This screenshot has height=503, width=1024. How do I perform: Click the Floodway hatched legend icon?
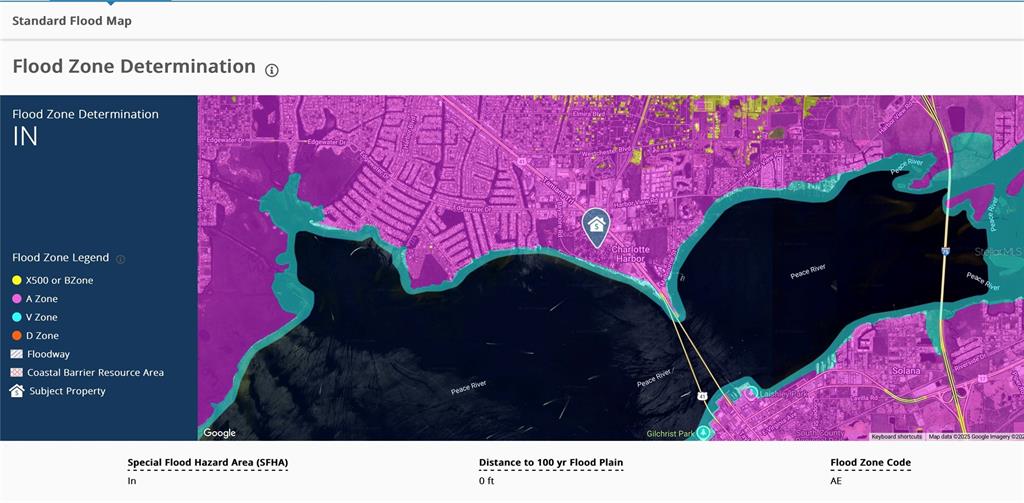(17, 354)
